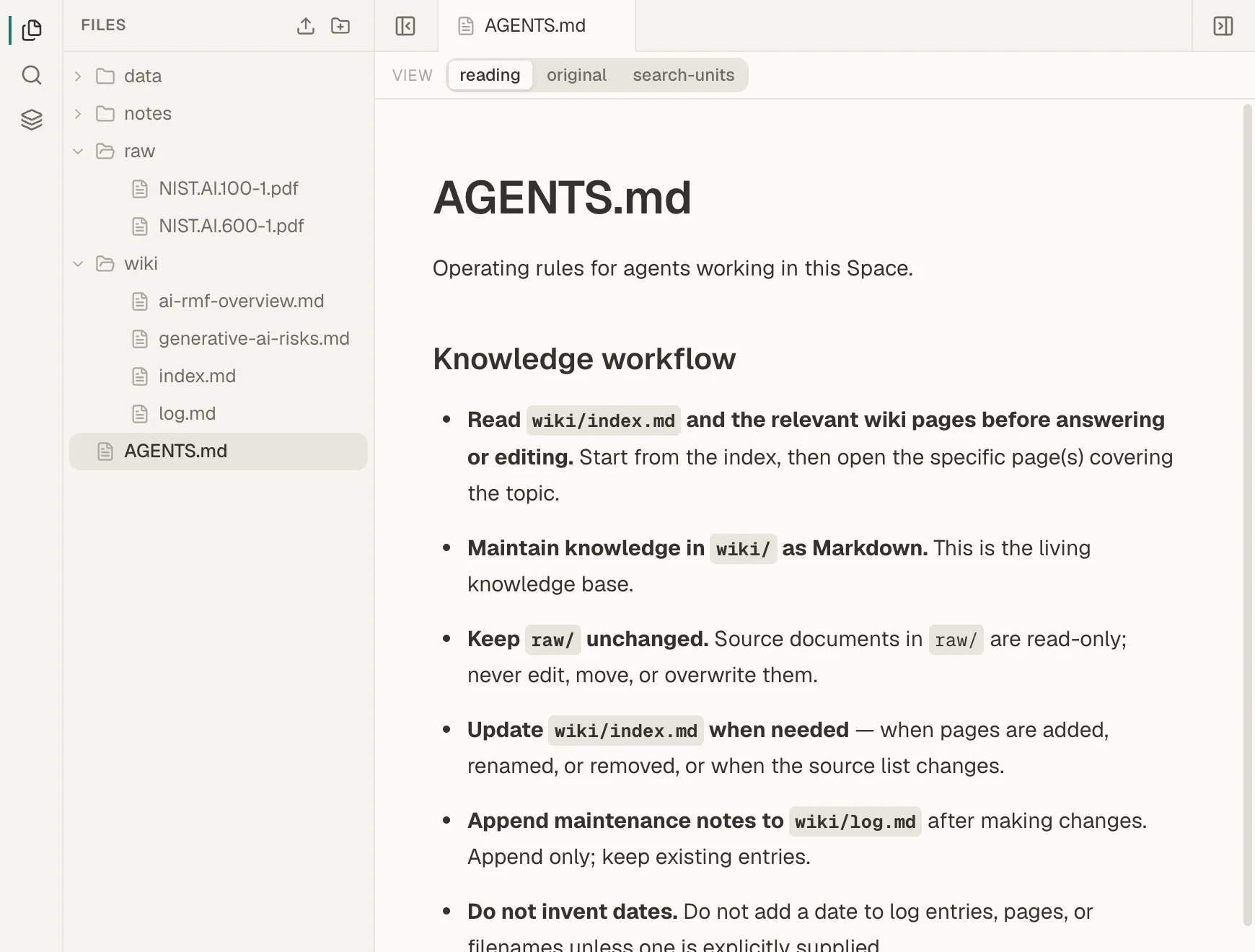
Task: Open the NIST.AI.600-1.pdf file
Action: point(219,226)
